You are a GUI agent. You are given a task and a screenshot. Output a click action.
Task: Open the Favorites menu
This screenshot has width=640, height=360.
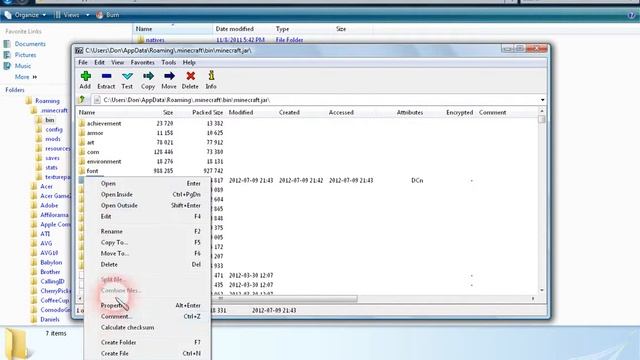[142, 62]
